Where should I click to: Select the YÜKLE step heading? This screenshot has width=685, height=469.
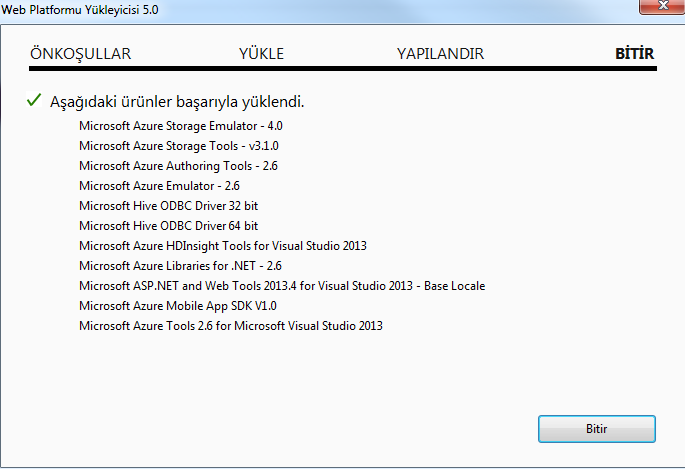click(261, 54)
